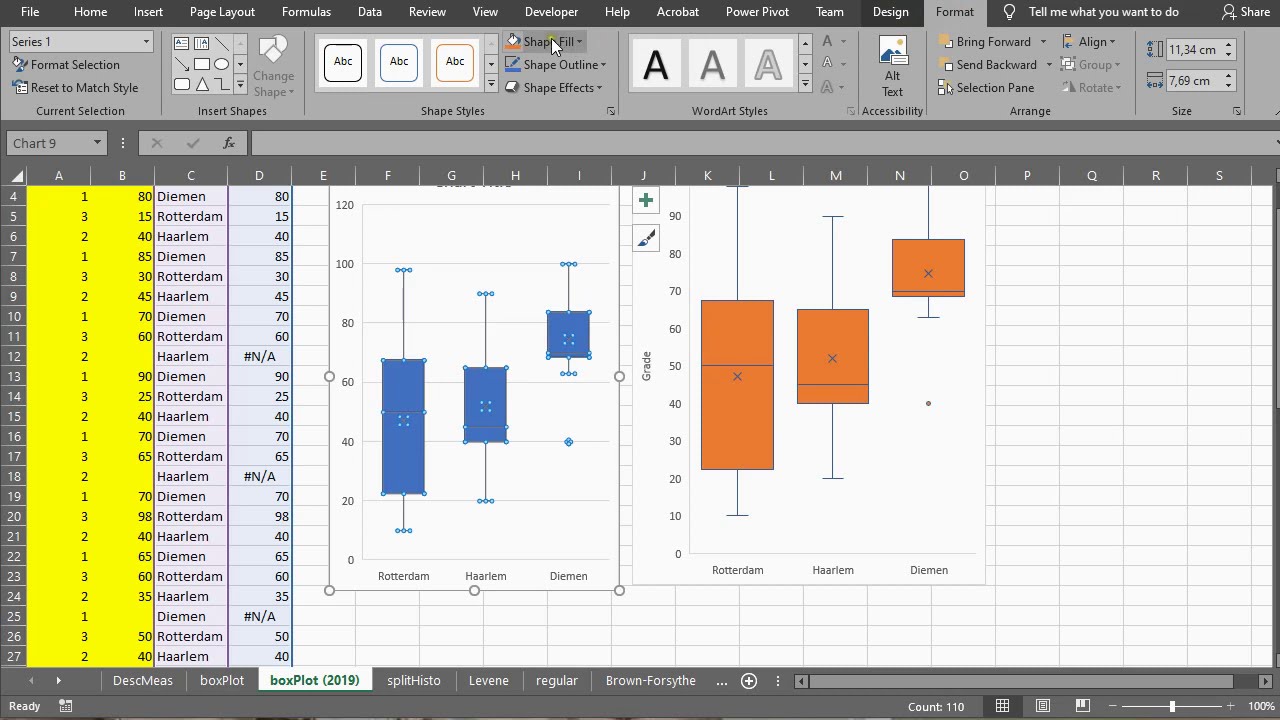Select the arrow line shape
The width and height of the screenshot is (1280, 720).
coord(181,64)
